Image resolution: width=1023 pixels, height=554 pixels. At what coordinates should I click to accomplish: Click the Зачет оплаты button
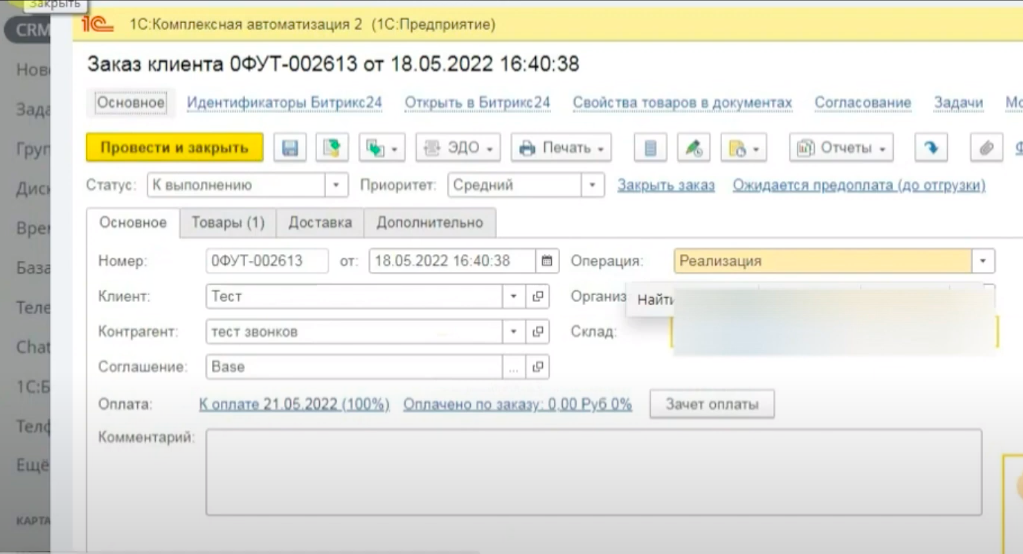point(712,404)
